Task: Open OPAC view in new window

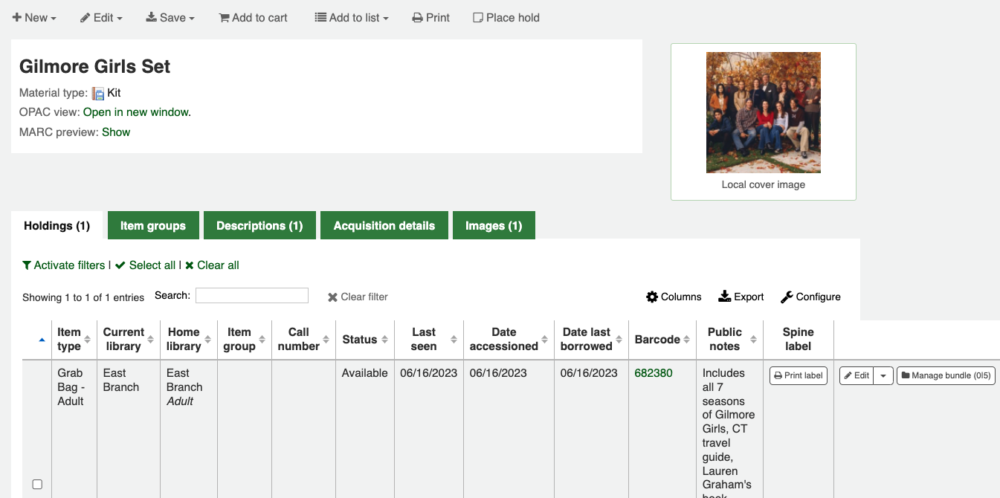Action: [137, 112]
